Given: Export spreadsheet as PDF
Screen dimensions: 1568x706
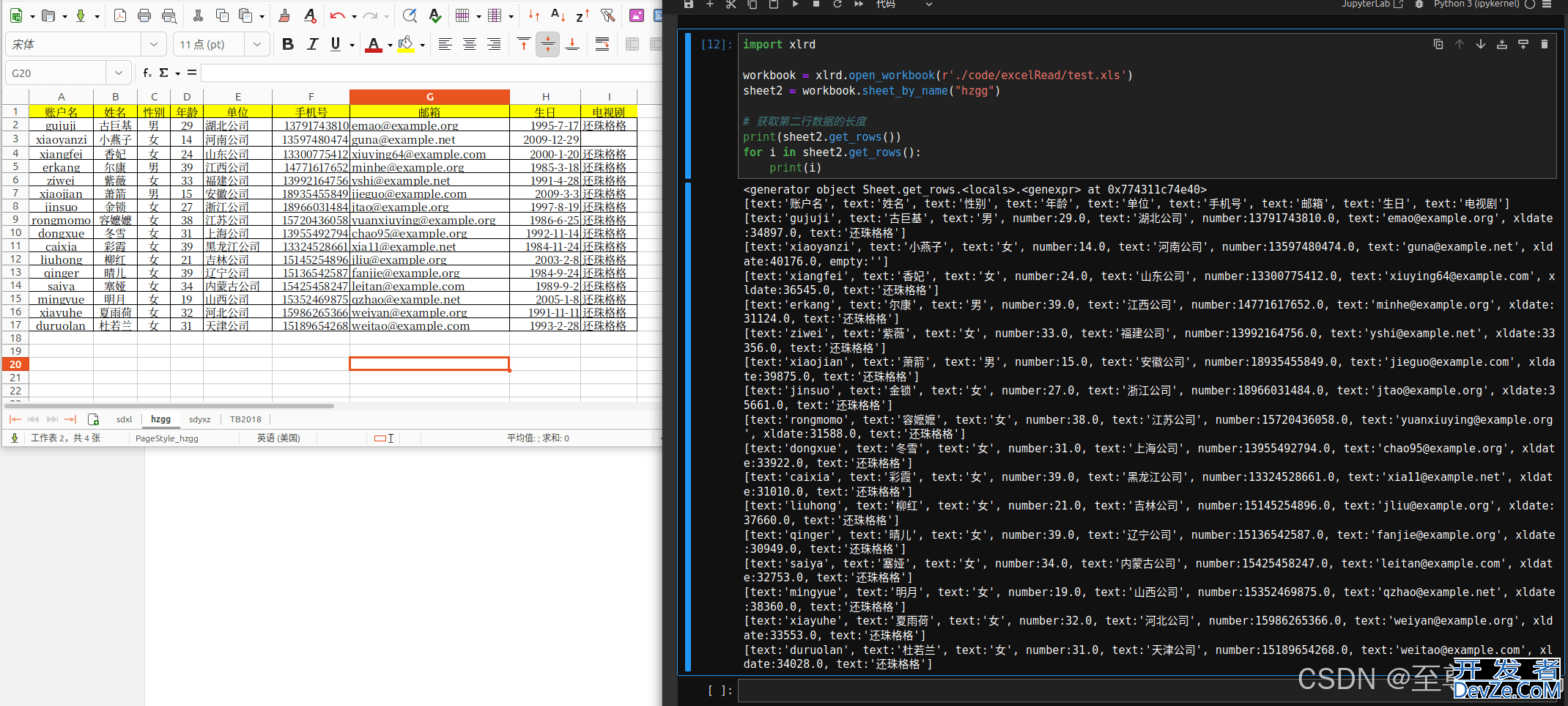Looking at the screenshot, I should point(120,15).
